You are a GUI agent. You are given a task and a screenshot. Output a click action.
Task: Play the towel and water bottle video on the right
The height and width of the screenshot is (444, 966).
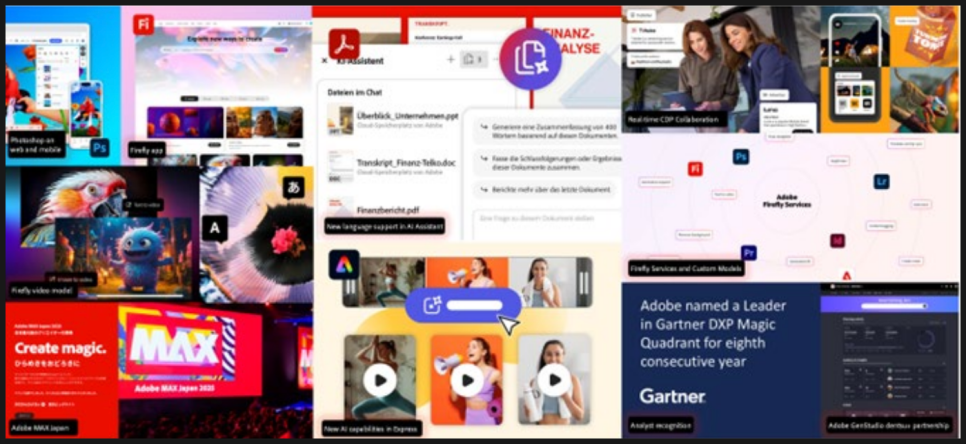point(554,379)
